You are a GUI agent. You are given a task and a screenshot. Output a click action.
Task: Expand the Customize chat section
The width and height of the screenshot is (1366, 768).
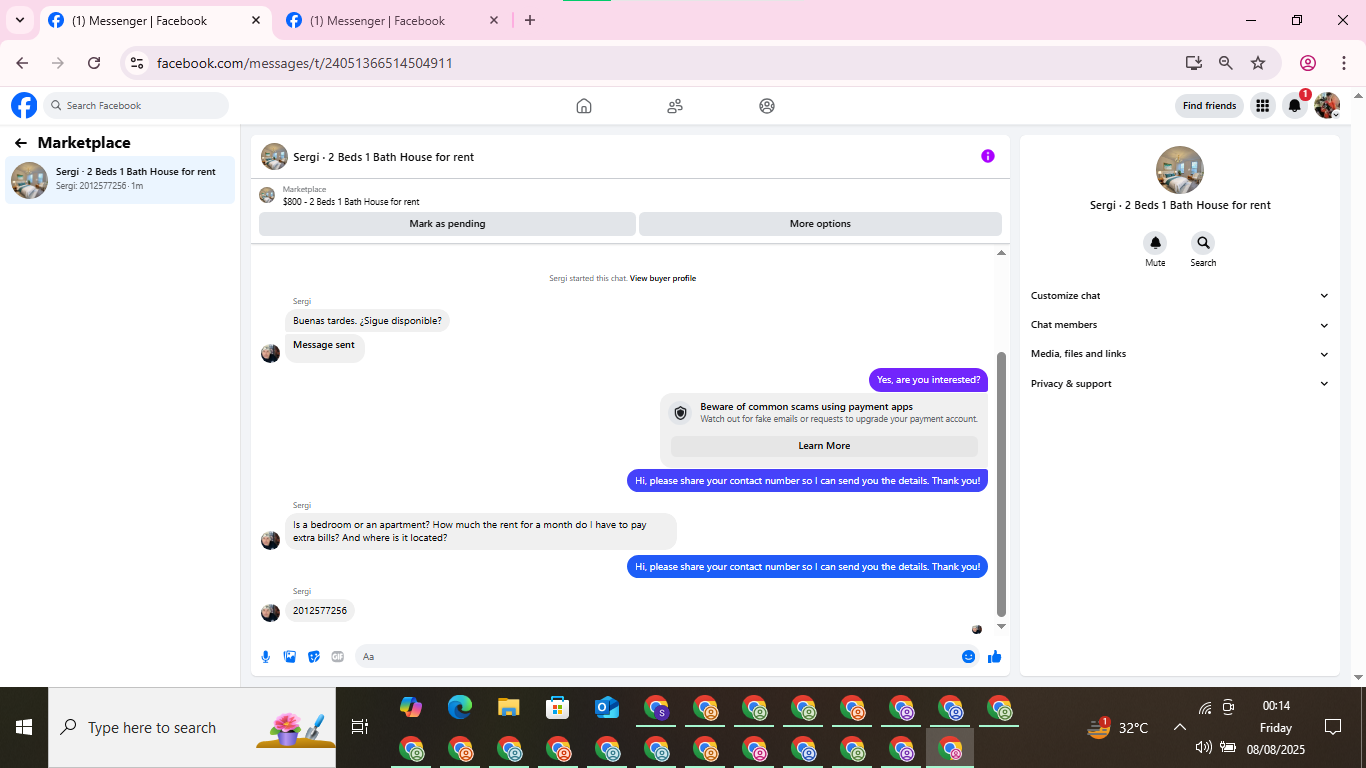(1180, 296)
